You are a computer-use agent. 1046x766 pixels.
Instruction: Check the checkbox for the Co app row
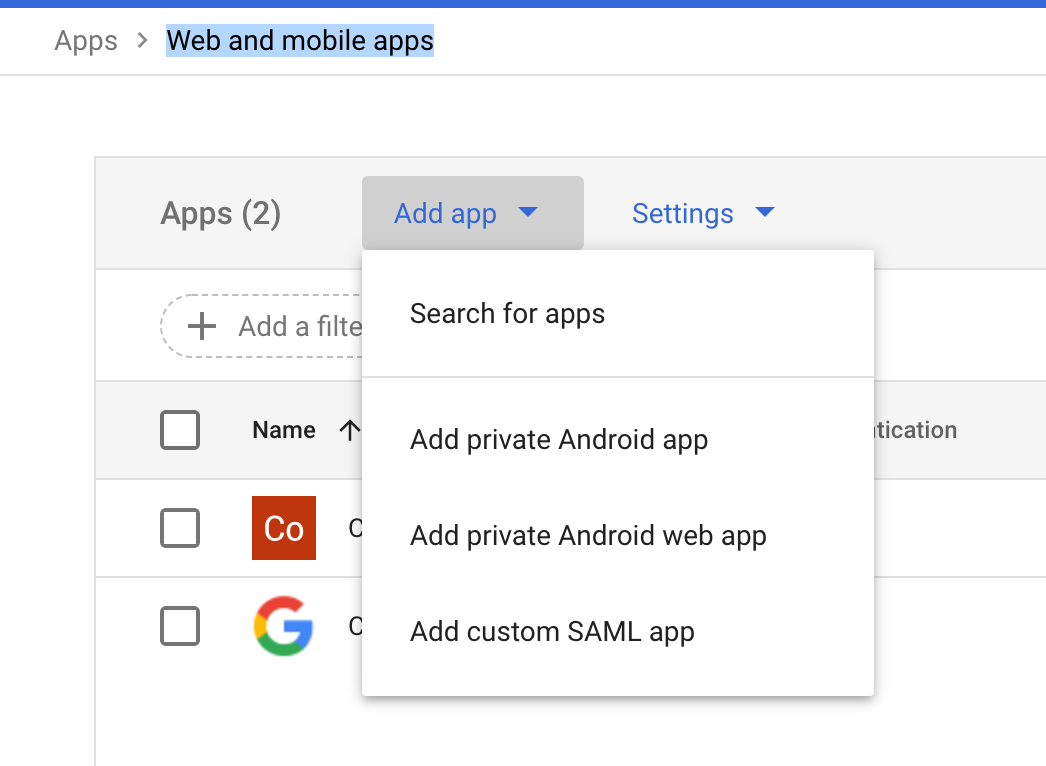(180, 528)
